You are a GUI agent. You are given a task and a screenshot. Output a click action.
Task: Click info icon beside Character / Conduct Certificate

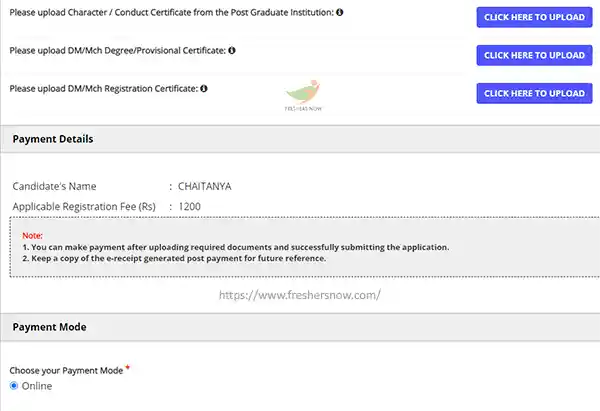pos(339,12)
